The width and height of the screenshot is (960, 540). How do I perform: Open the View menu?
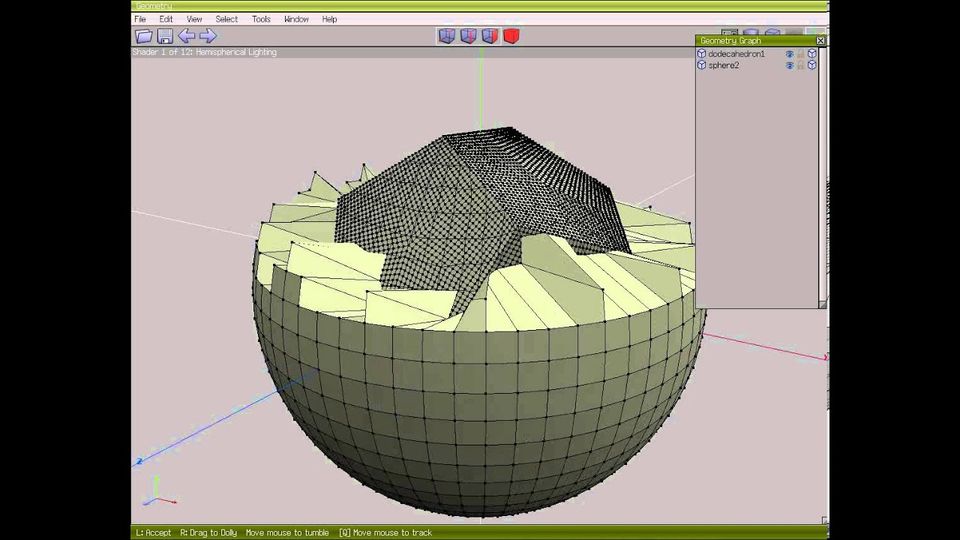194,19
